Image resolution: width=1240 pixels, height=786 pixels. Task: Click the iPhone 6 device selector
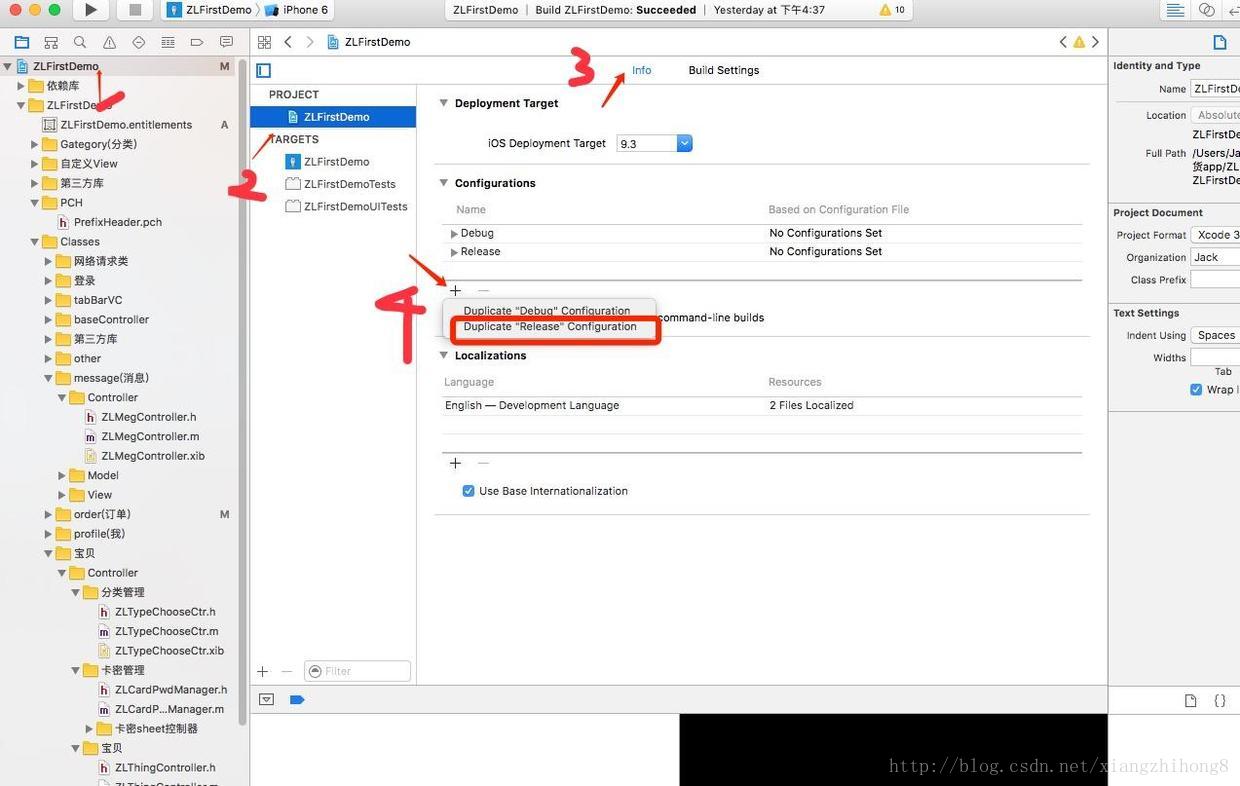pos(297,10)
